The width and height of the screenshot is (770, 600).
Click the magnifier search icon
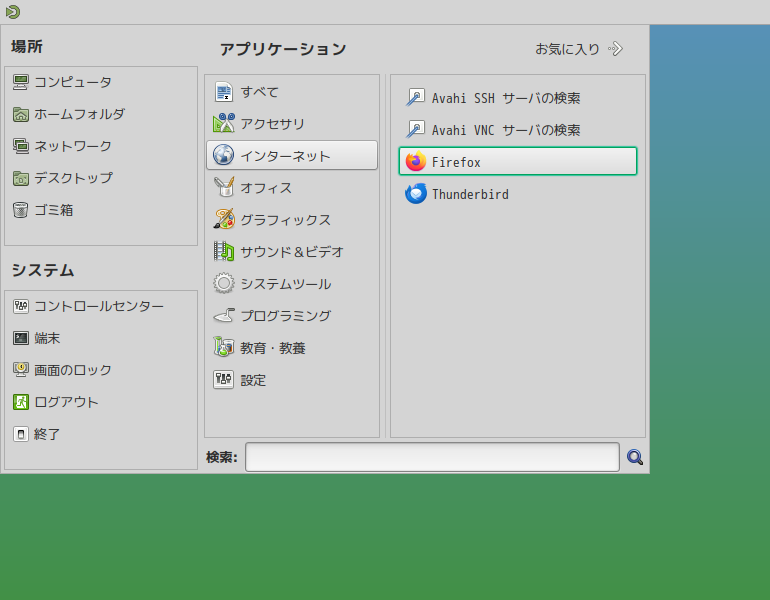point(634,457)
